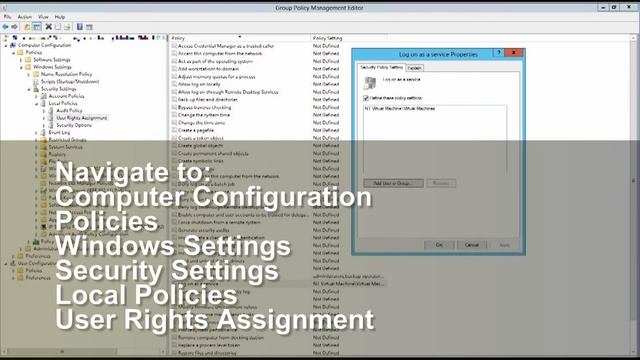Select Bypass traverse checking policy
640x360 pixels.
(x=204, y=107)
